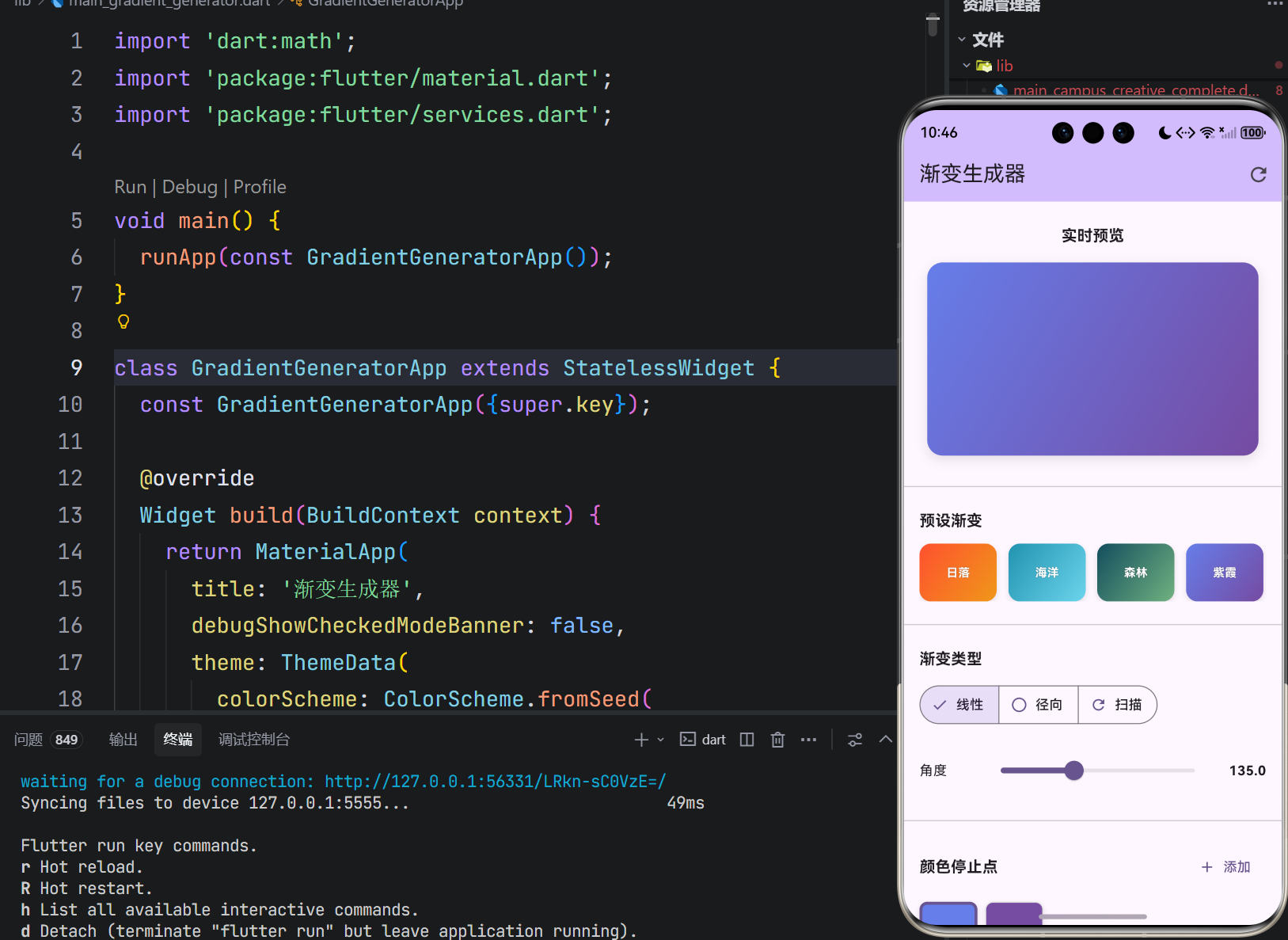Click the phone clock 10:46
Image resolution: width=1288 pixels, height=940 pixels.
[x=939, y=133]
